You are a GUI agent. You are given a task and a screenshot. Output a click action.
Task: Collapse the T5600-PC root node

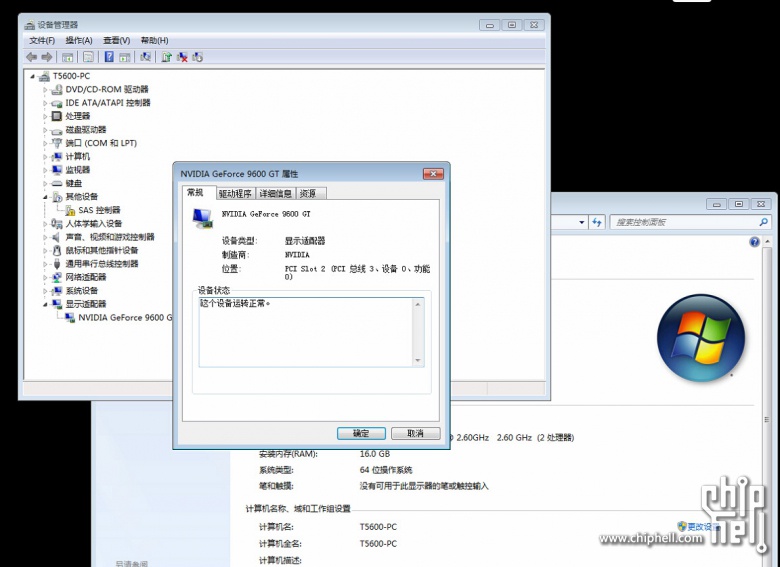point(32,76)
